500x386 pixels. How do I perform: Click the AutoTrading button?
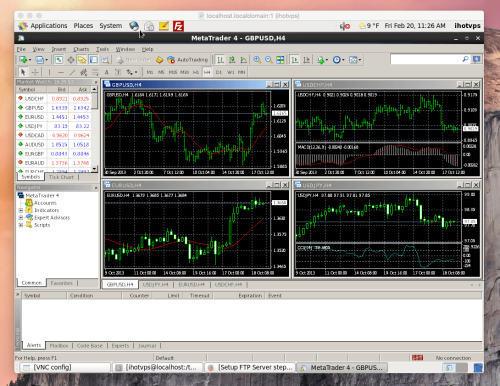[188, 60]
